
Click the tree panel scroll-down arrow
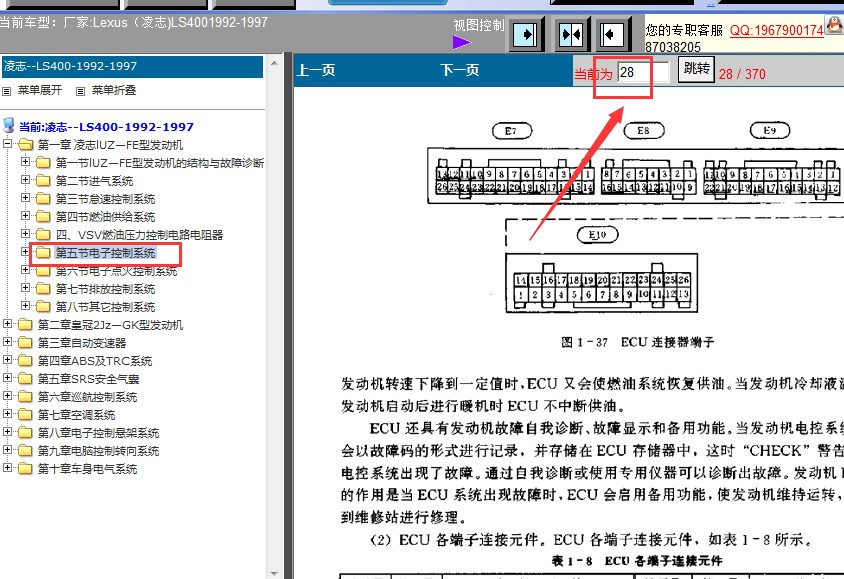coord(275,574)
